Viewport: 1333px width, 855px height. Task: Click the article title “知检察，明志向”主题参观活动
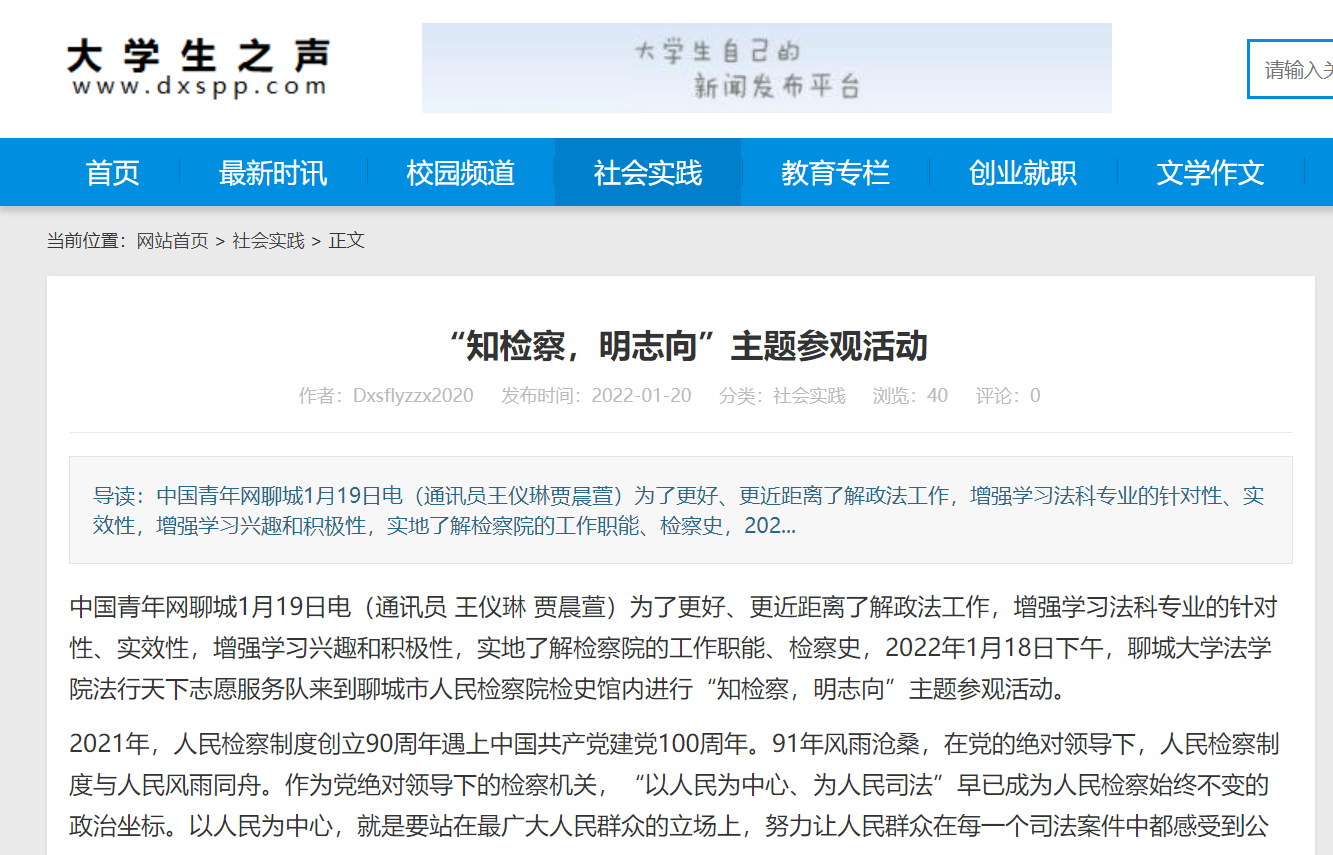point(689,346)
